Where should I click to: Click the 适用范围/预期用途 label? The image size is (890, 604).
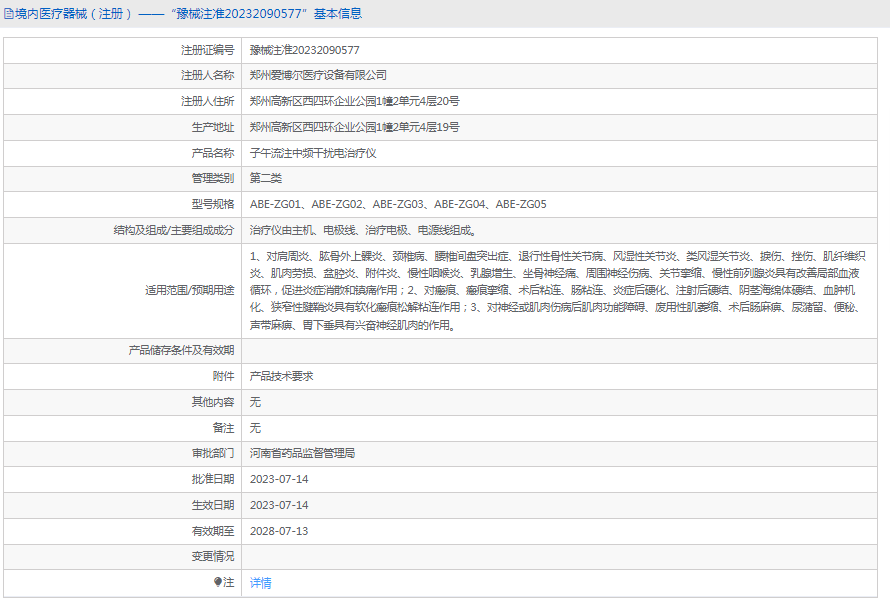point(190,290)
